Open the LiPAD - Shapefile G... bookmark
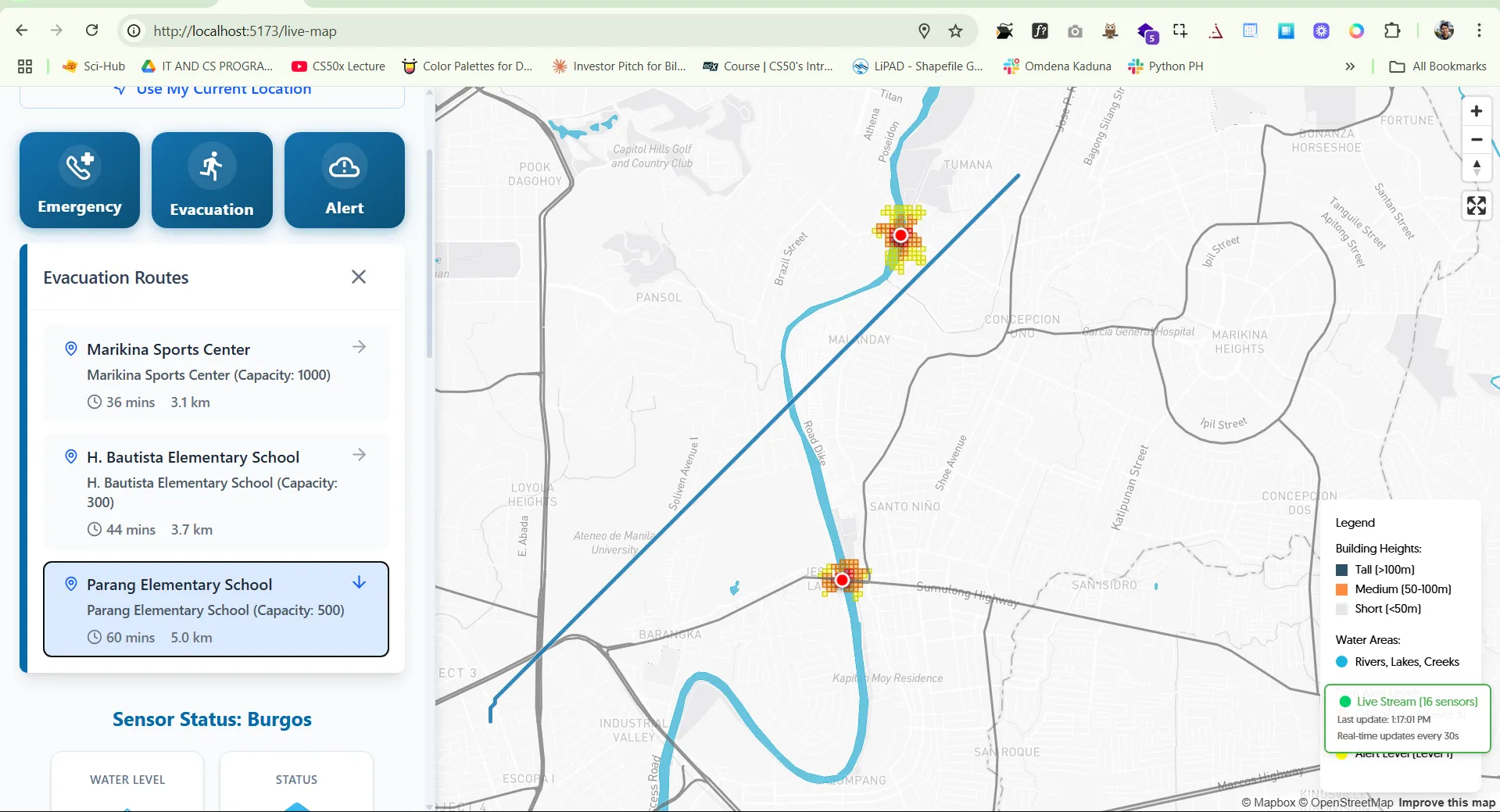This screenshot has height=812, width=1500. [918, 66]
